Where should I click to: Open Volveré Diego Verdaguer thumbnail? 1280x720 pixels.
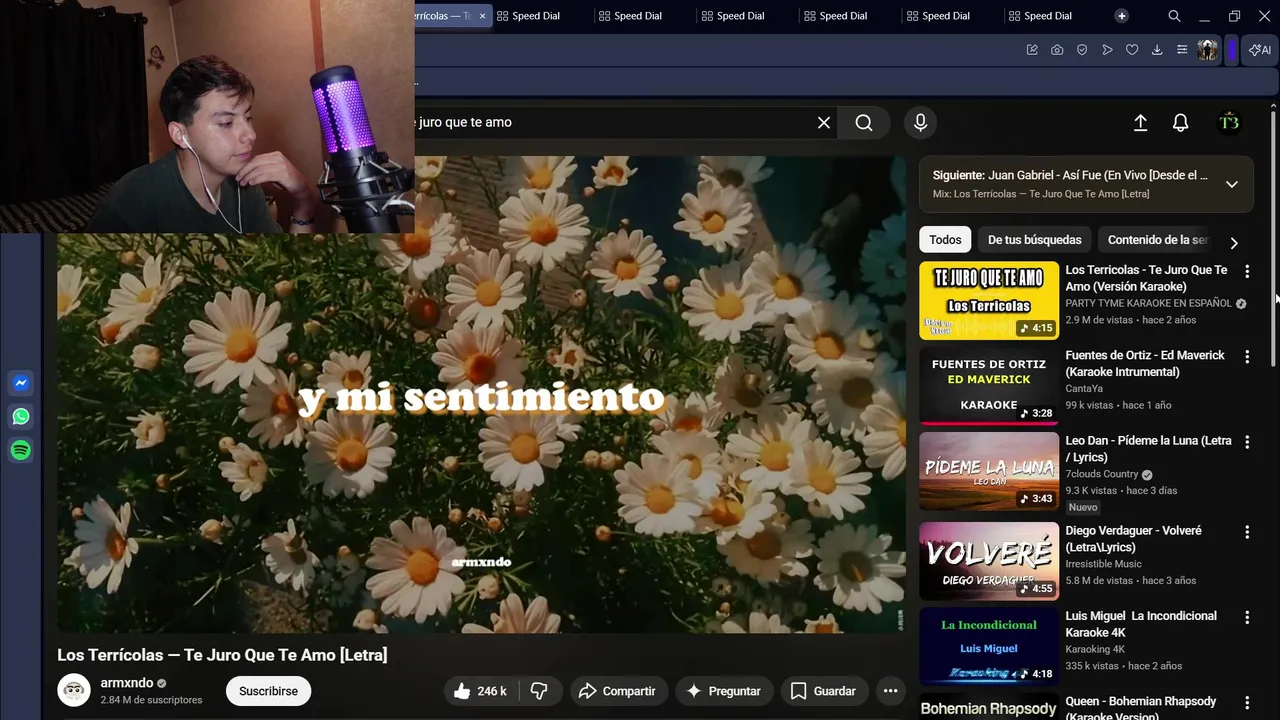coord(989,561)
